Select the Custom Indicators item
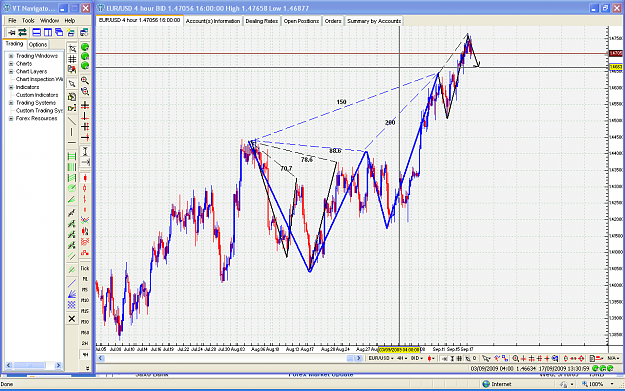Viewport: 625px width, 391px height. (37, 95)
